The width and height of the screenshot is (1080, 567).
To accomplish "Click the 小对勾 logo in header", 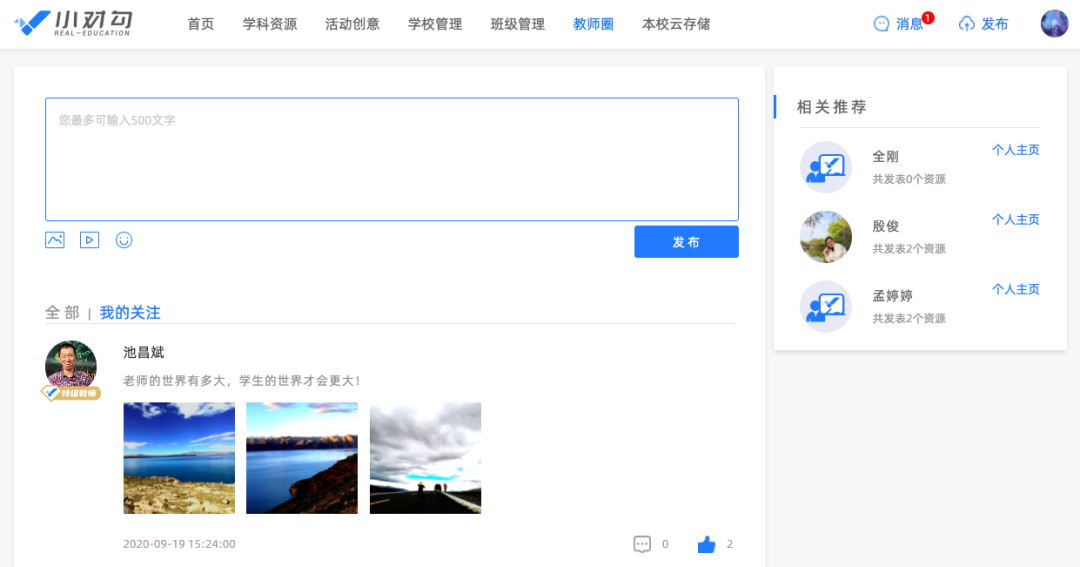I will (74, 24).
